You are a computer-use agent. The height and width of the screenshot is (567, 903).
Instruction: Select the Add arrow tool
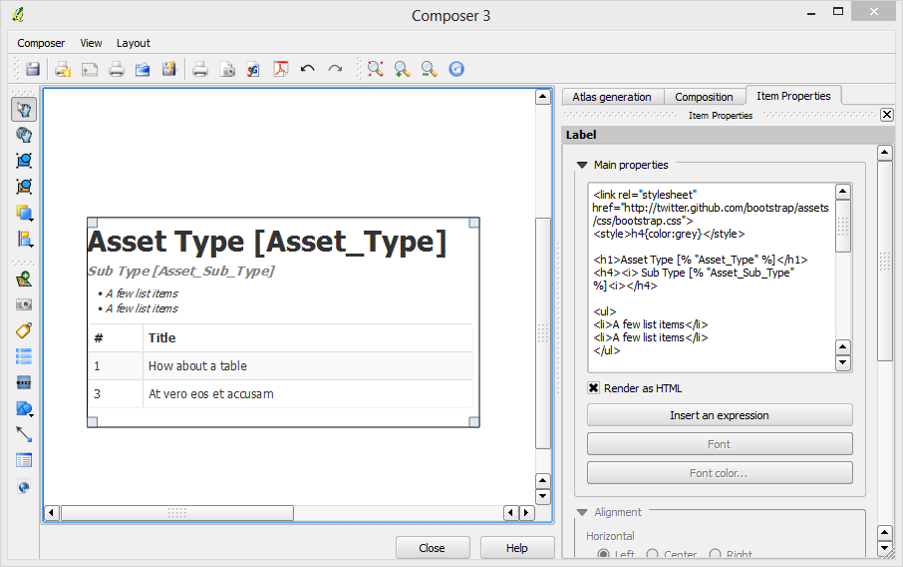(24, 434)
